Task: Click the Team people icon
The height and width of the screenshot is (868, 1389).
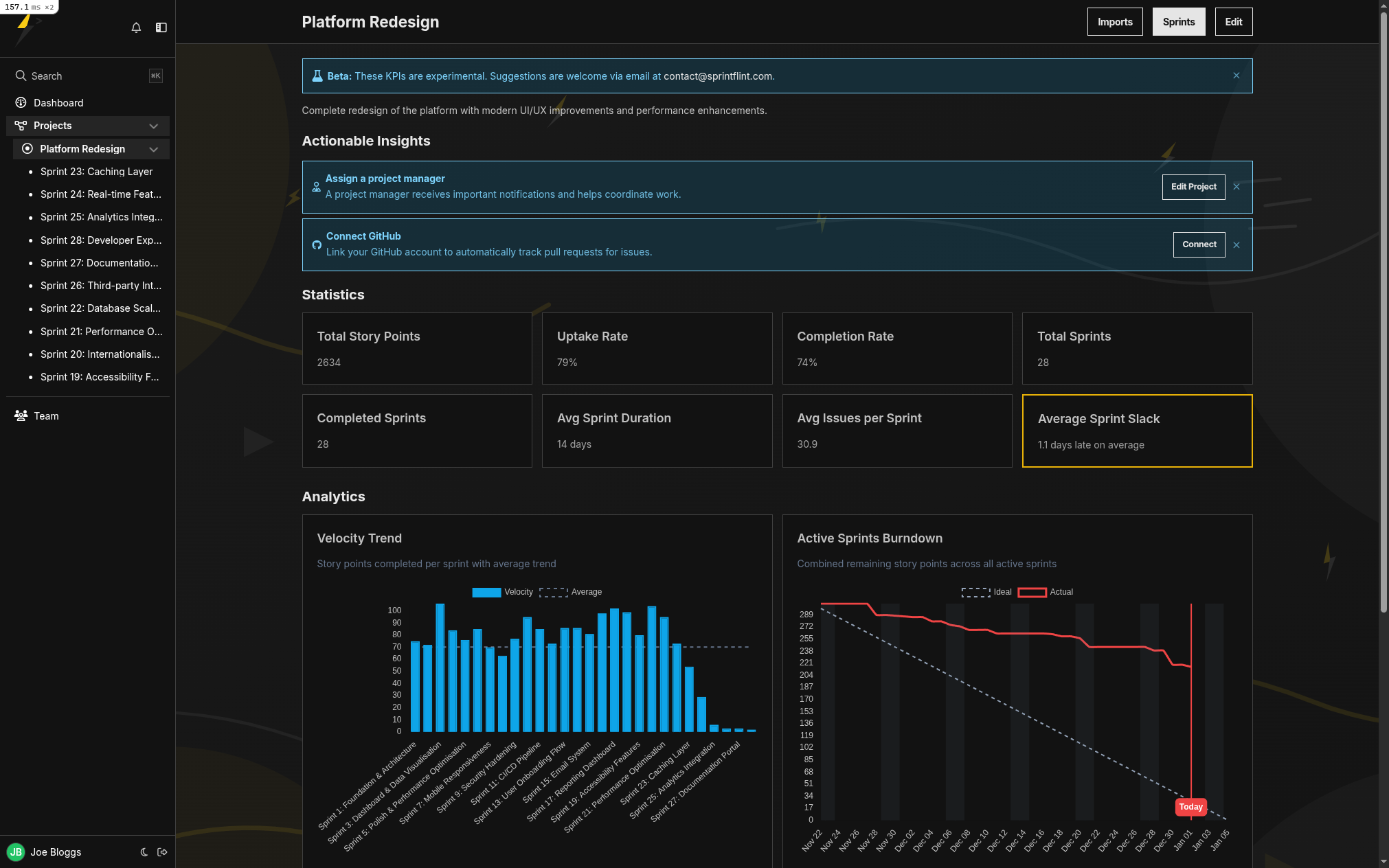Action: (20, 415)
